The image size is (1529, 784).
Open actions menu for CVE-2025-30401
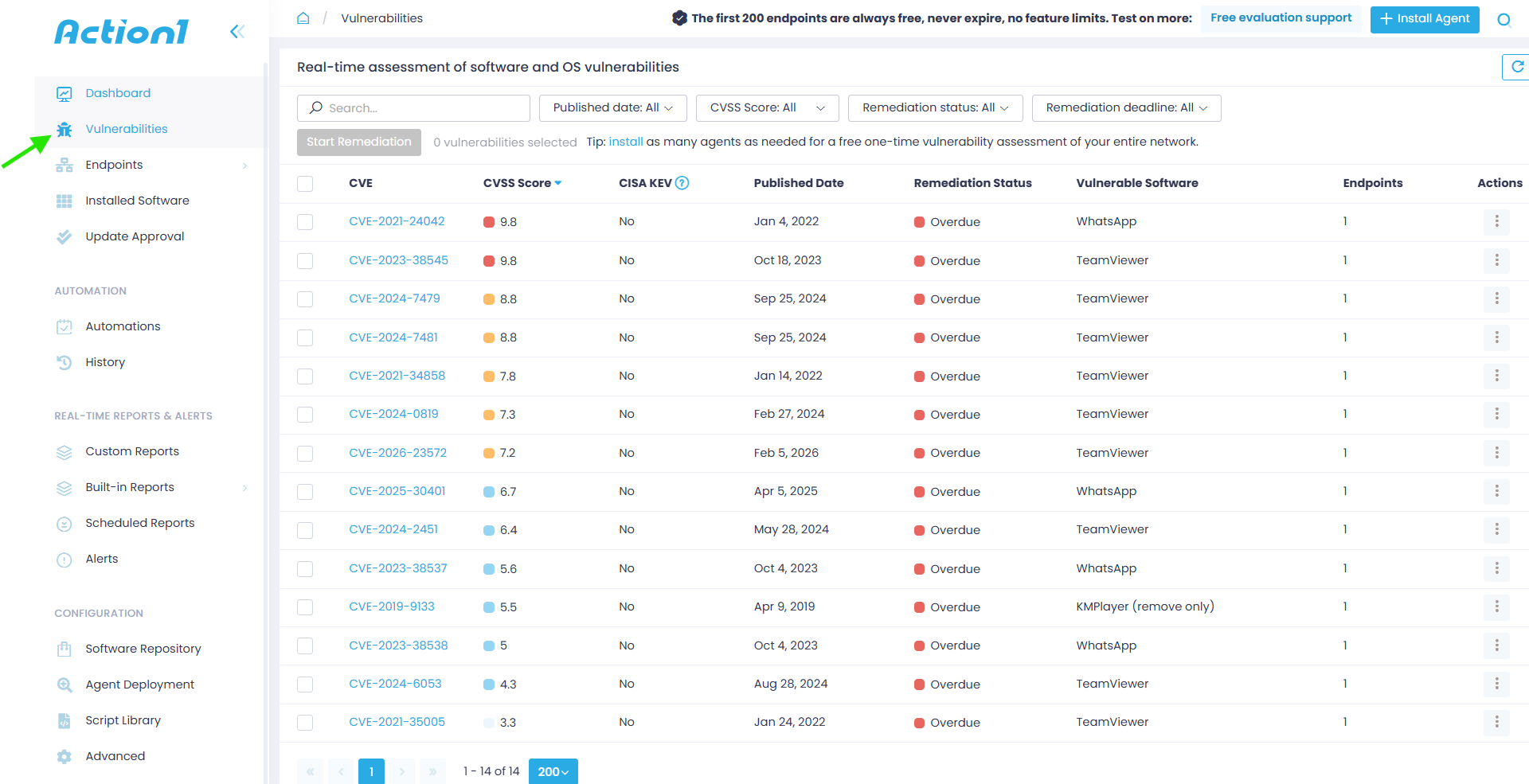coord(1496,491)
